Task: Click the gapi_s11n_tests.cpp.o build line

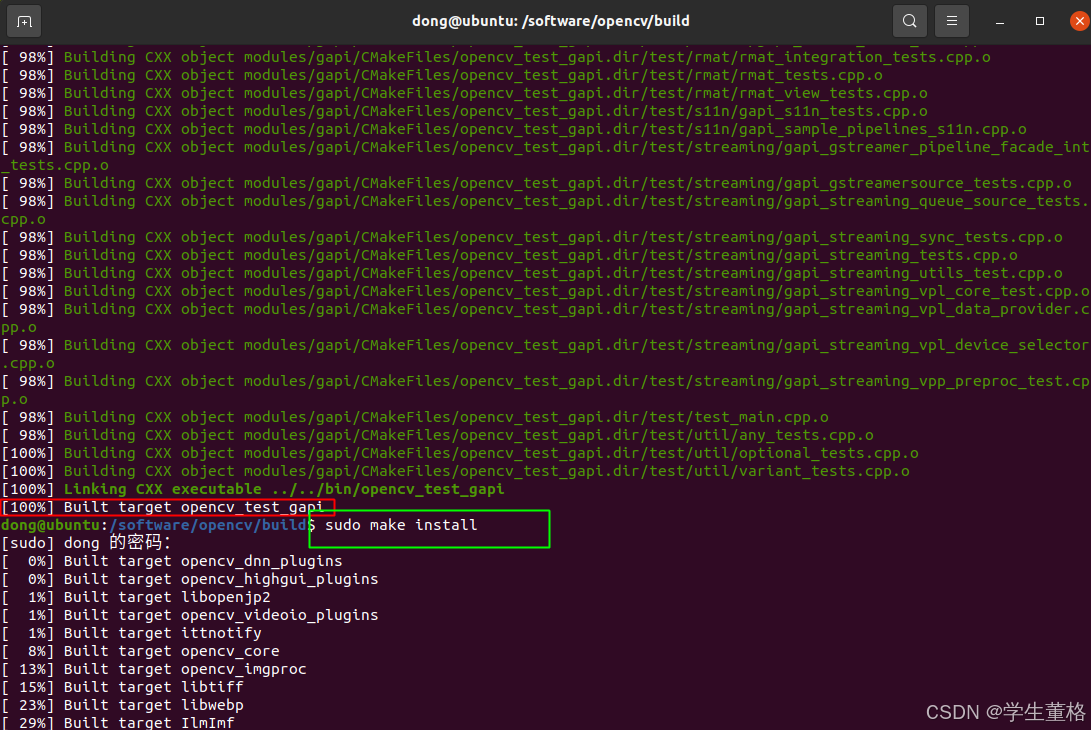Action: (x=465, y=111)
